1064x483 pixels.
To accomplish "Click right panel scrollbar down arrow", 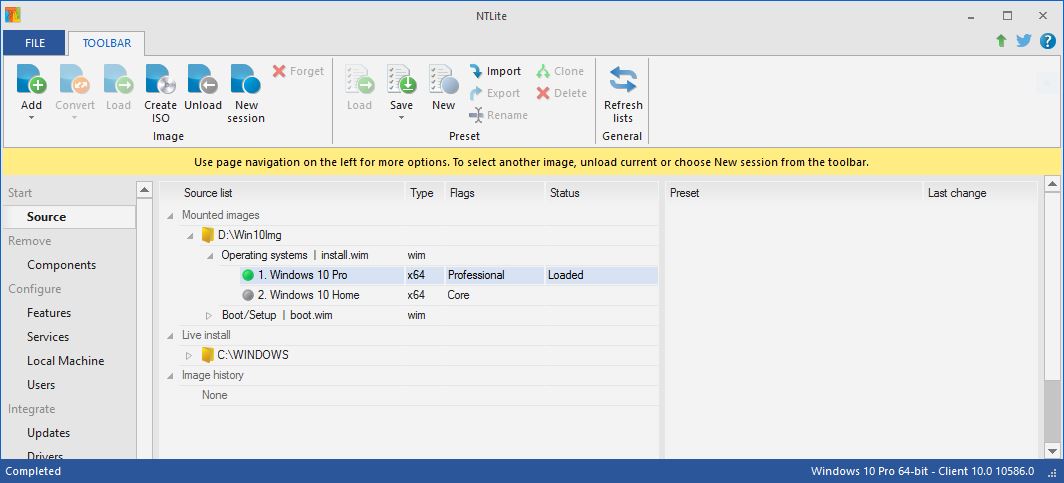I will 1052,450.
